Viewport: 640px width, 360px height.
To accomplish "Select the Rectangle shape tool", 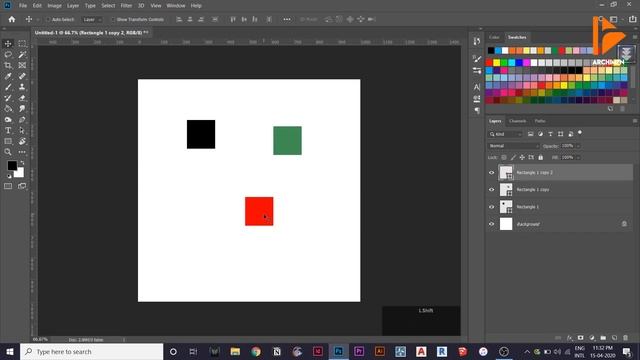I will coord(8,141).
